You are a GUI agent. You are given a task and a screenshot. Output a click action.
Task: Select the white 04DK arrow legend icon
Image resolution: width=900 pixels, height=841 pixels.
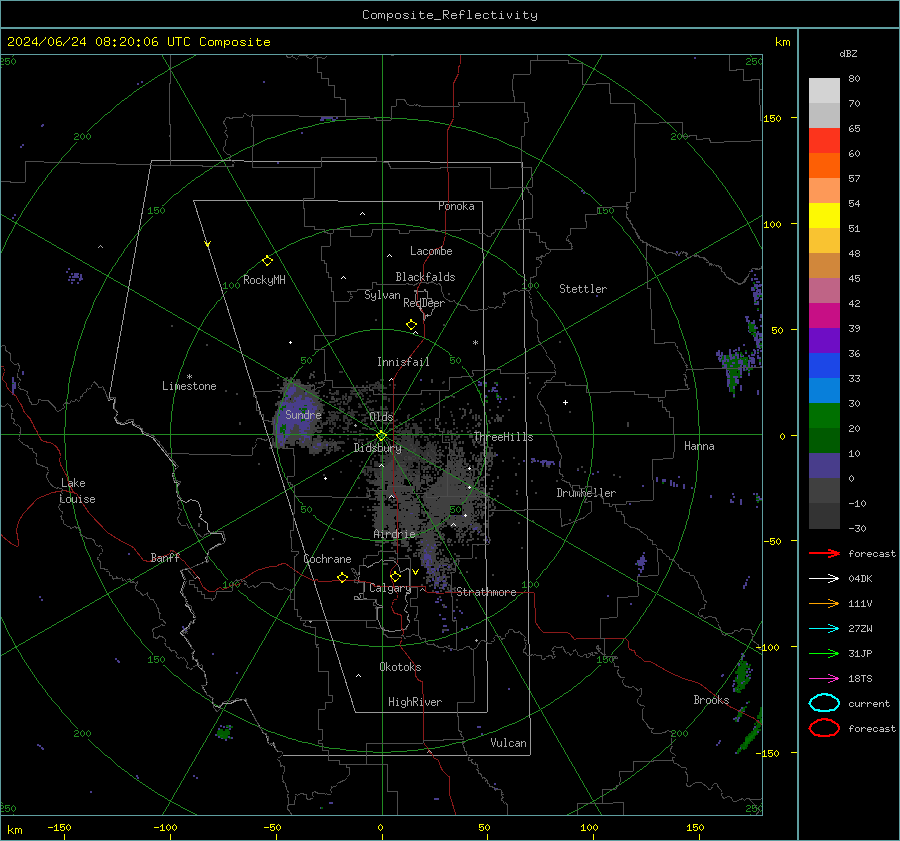(x=824, y=579)
